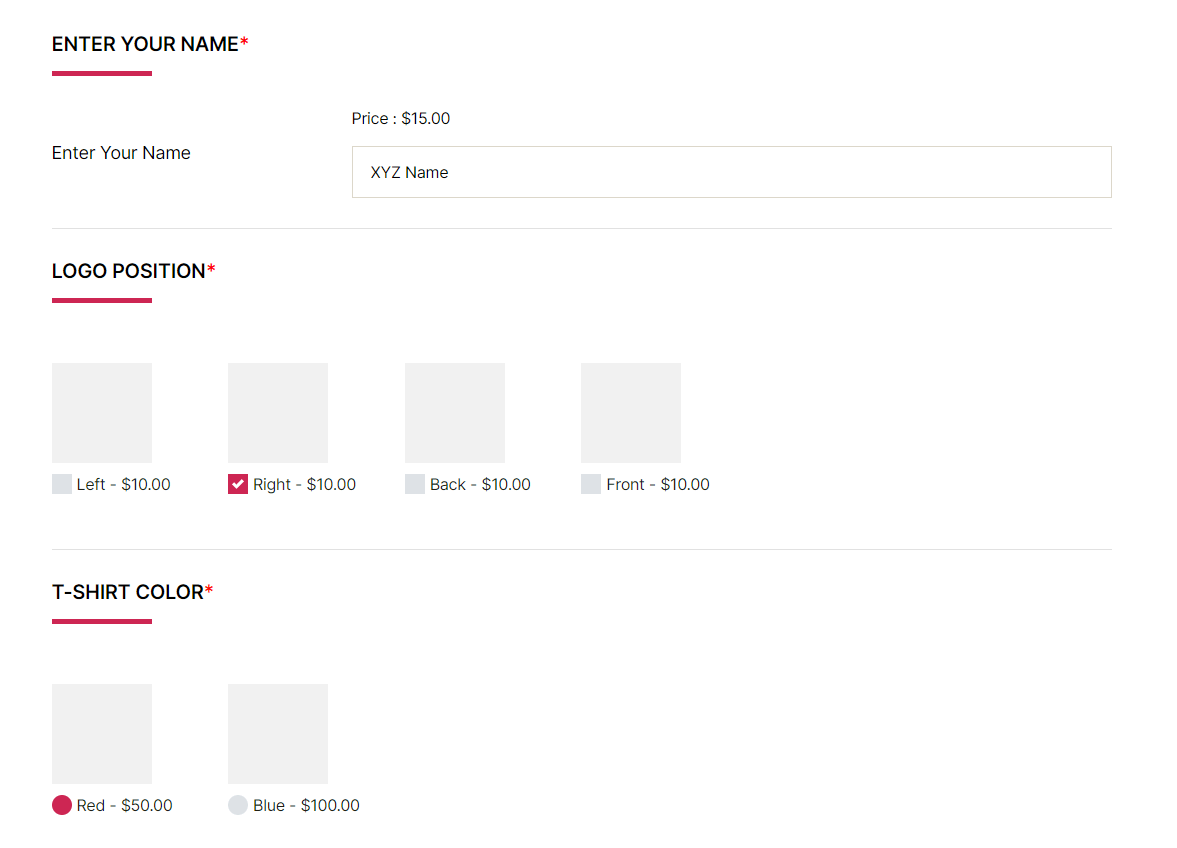The width and height of the screenshot is (1177, 848).
Task: Click the "Back - $10.00" label text
Action: click(480, 485)
